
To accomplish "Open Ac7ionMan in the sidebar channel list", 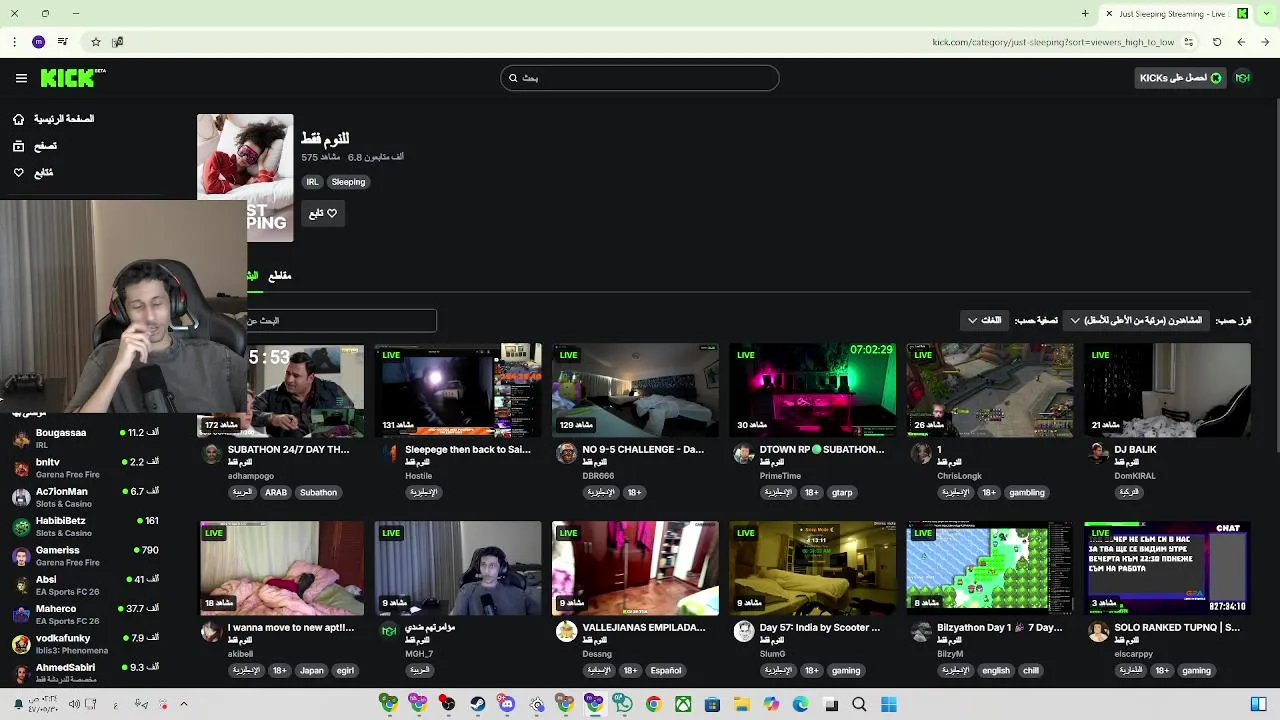I will [85, 497].
